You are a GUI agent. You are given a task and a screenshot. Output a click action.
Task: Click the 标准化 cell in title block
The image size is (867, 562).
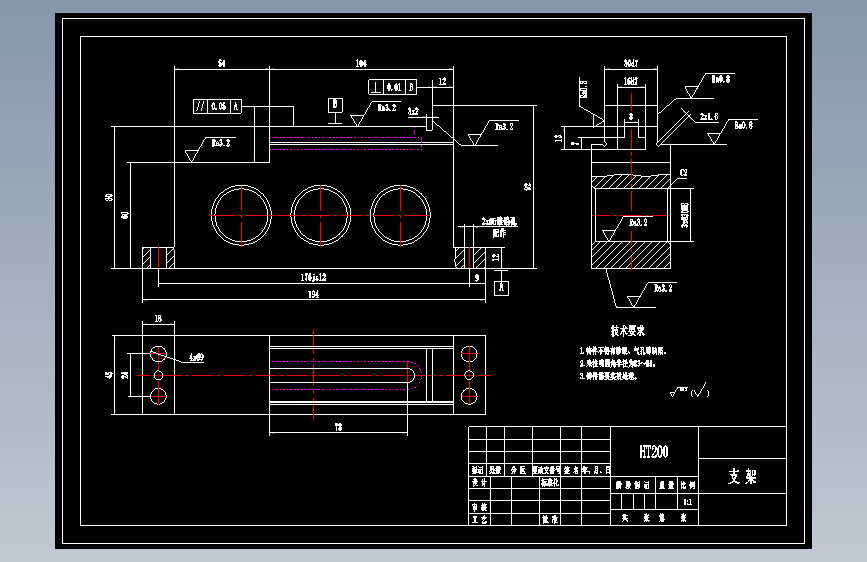tap(550, 482)
